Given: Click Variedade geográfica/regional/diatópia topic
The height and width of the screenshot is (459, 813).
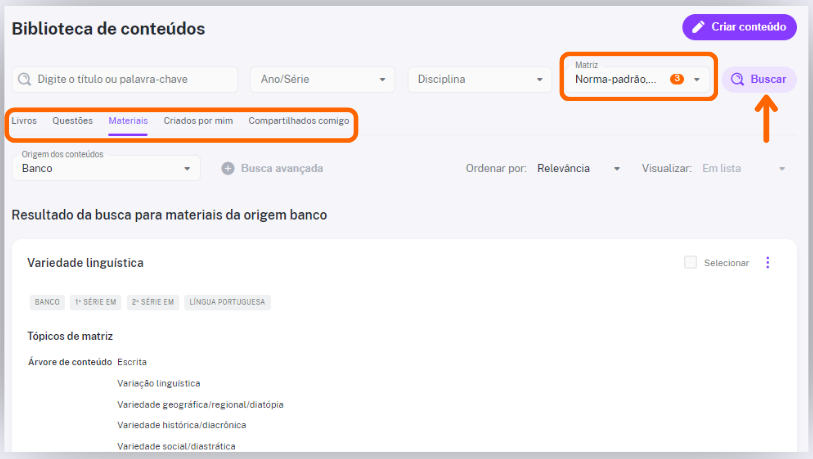Looking at the screenshot, I should [x=200, y=405].
